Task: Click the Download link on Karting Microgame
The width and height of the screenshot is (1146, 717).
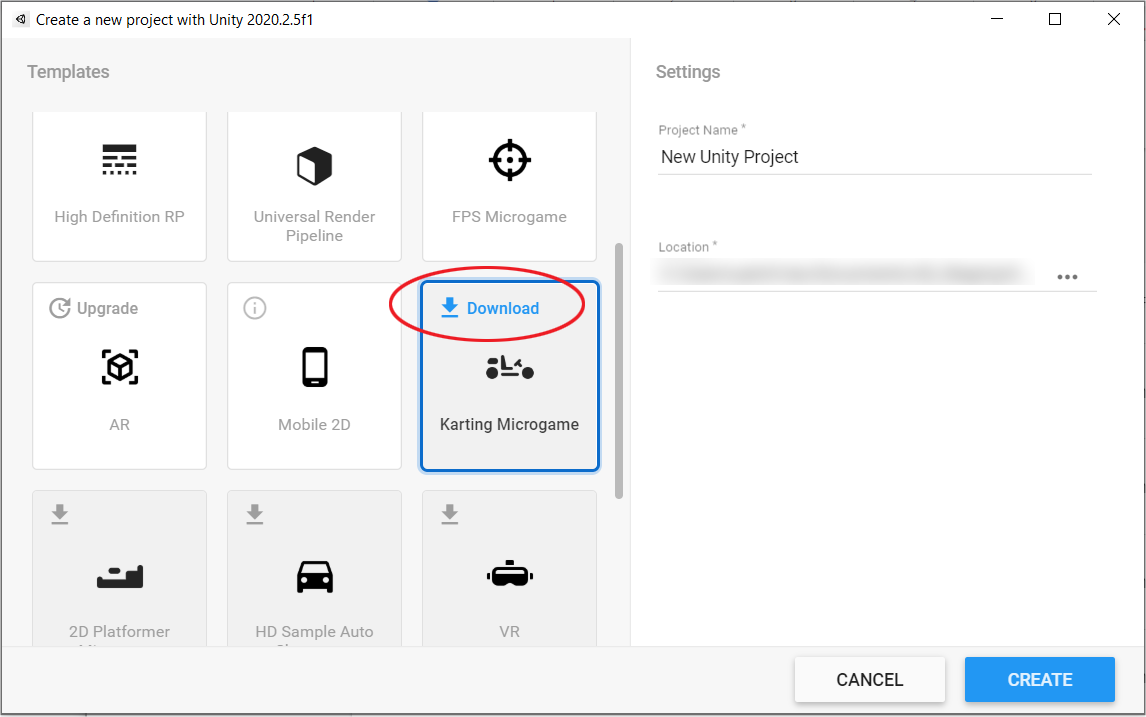Action: point(503,308)
